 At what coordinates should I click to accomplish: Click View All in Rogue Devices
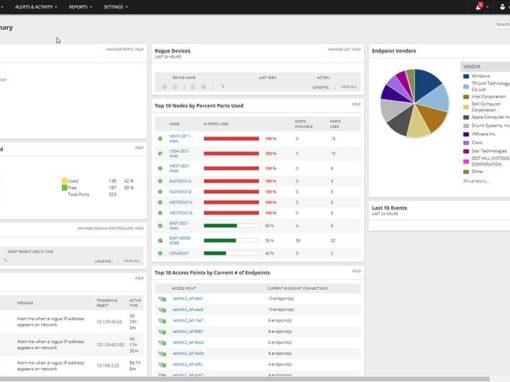pos(349,87)
